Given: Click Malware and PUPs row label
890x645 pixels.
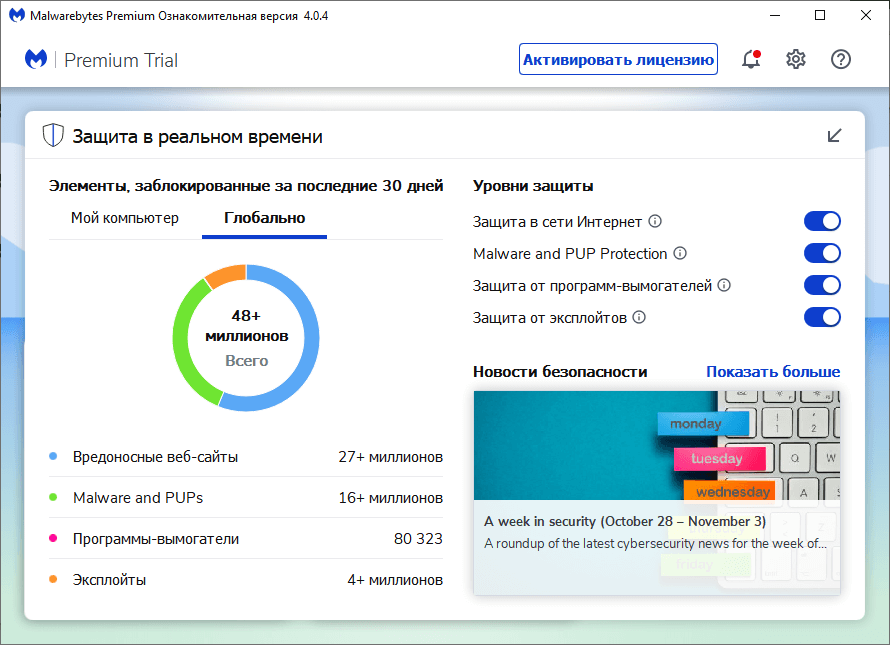Looking at the screenshot, I should pos(138,497).
